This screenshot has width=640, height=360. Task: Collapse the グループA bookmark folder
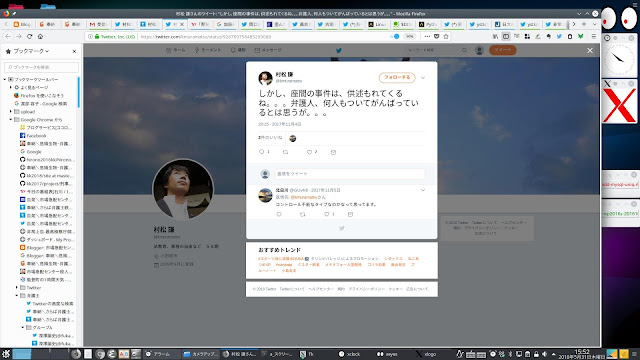point(23,328)
